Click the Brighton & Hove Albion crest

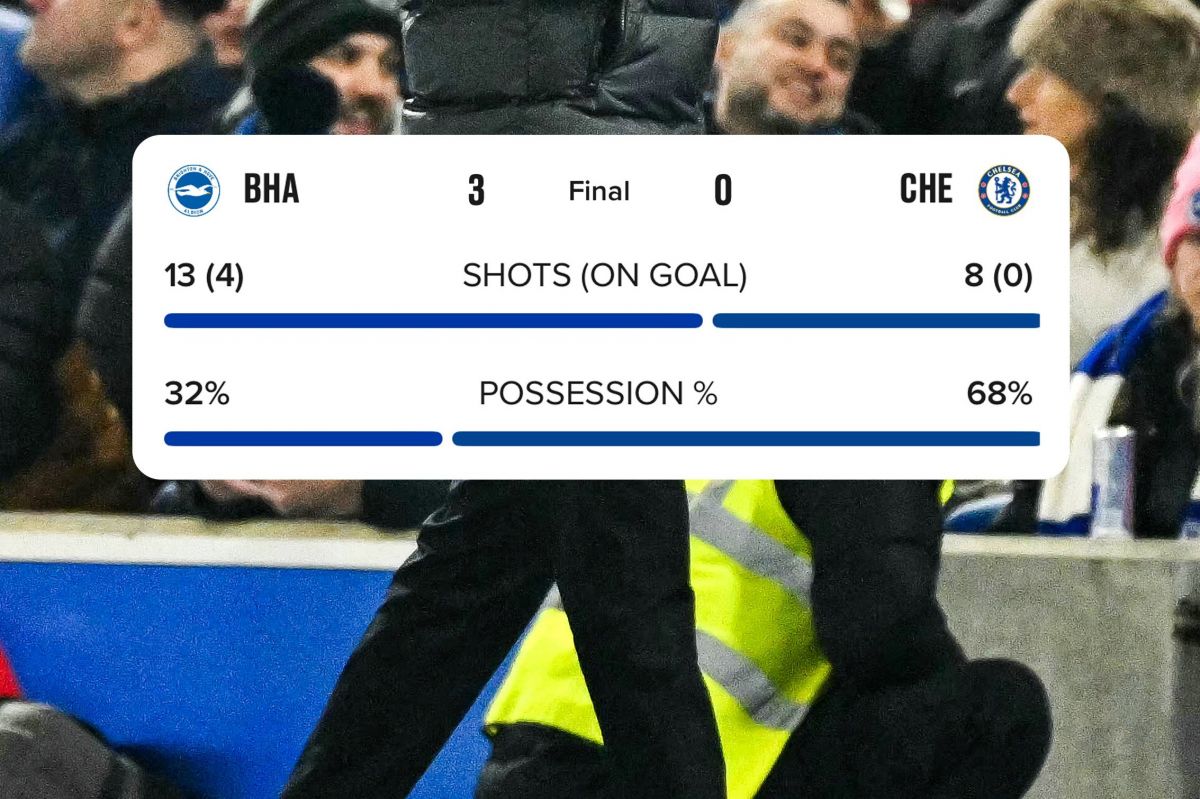tap(193, 190)
